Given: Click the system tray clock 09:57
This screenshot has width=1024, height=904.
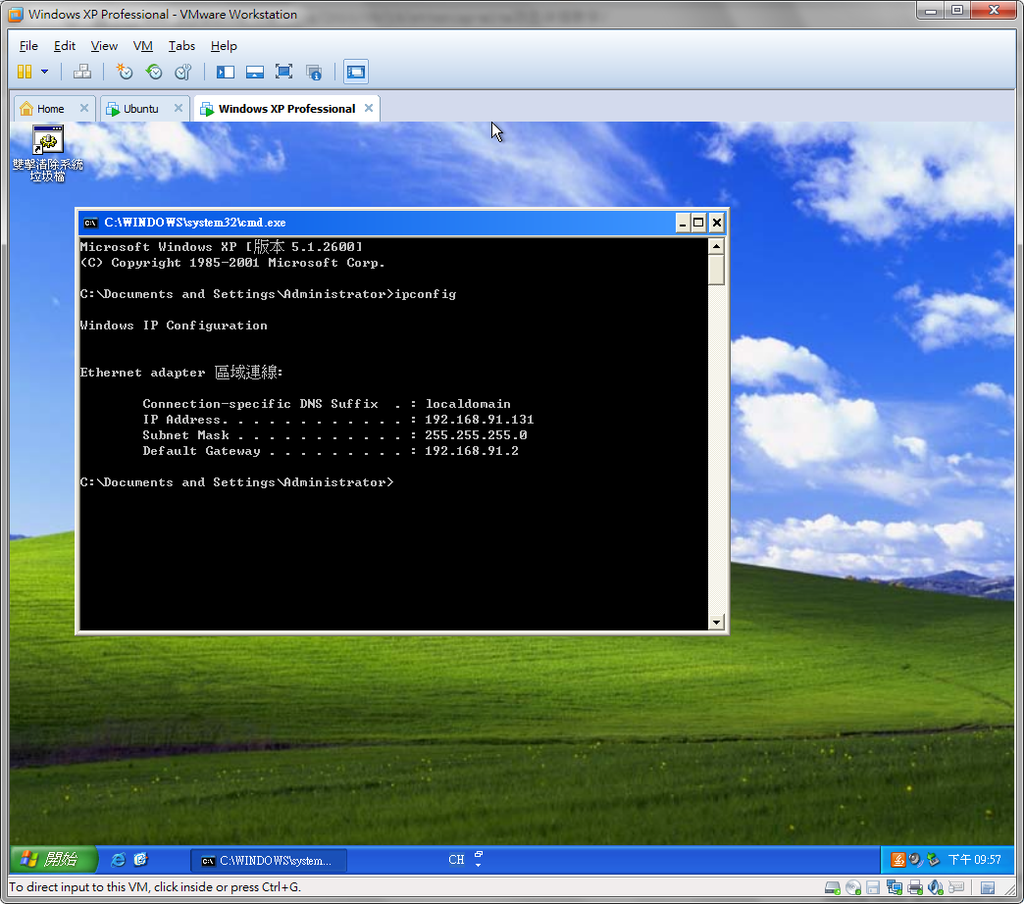Looking at the screenshot, I should pyautogui.click(x=974, y=860).
